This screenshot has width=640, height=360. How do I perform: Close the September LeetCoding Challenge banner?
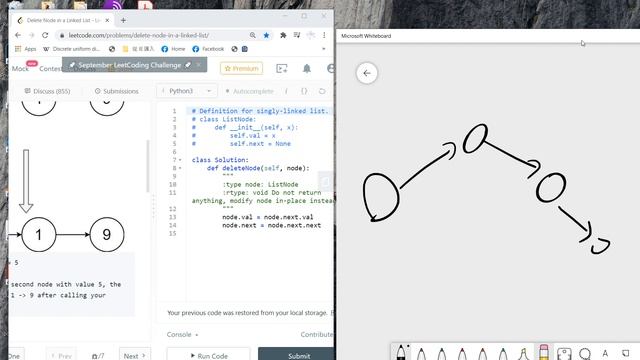click(198, 65)
